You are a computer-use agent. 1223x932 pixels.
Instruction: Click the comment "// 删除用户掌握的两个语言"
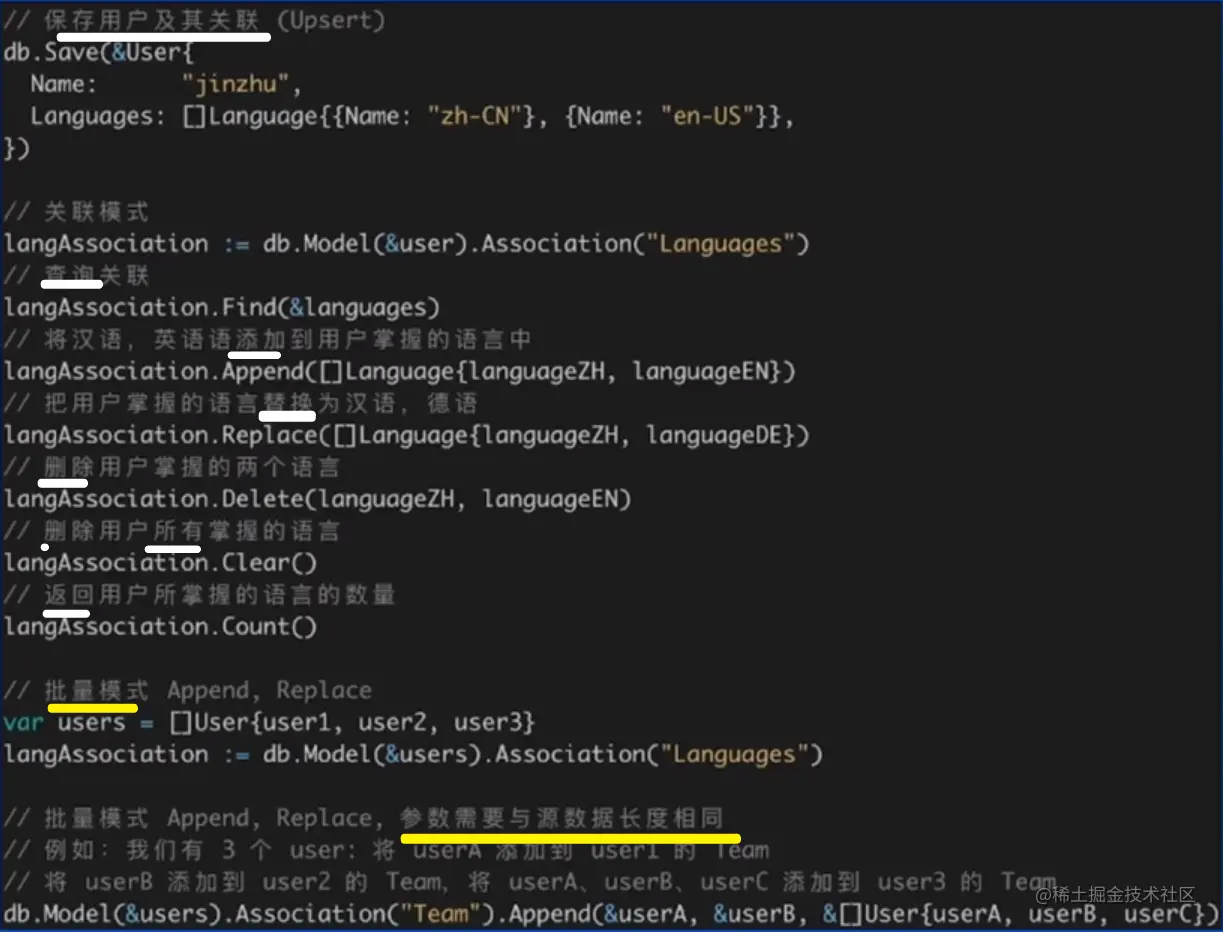point(172,467)
